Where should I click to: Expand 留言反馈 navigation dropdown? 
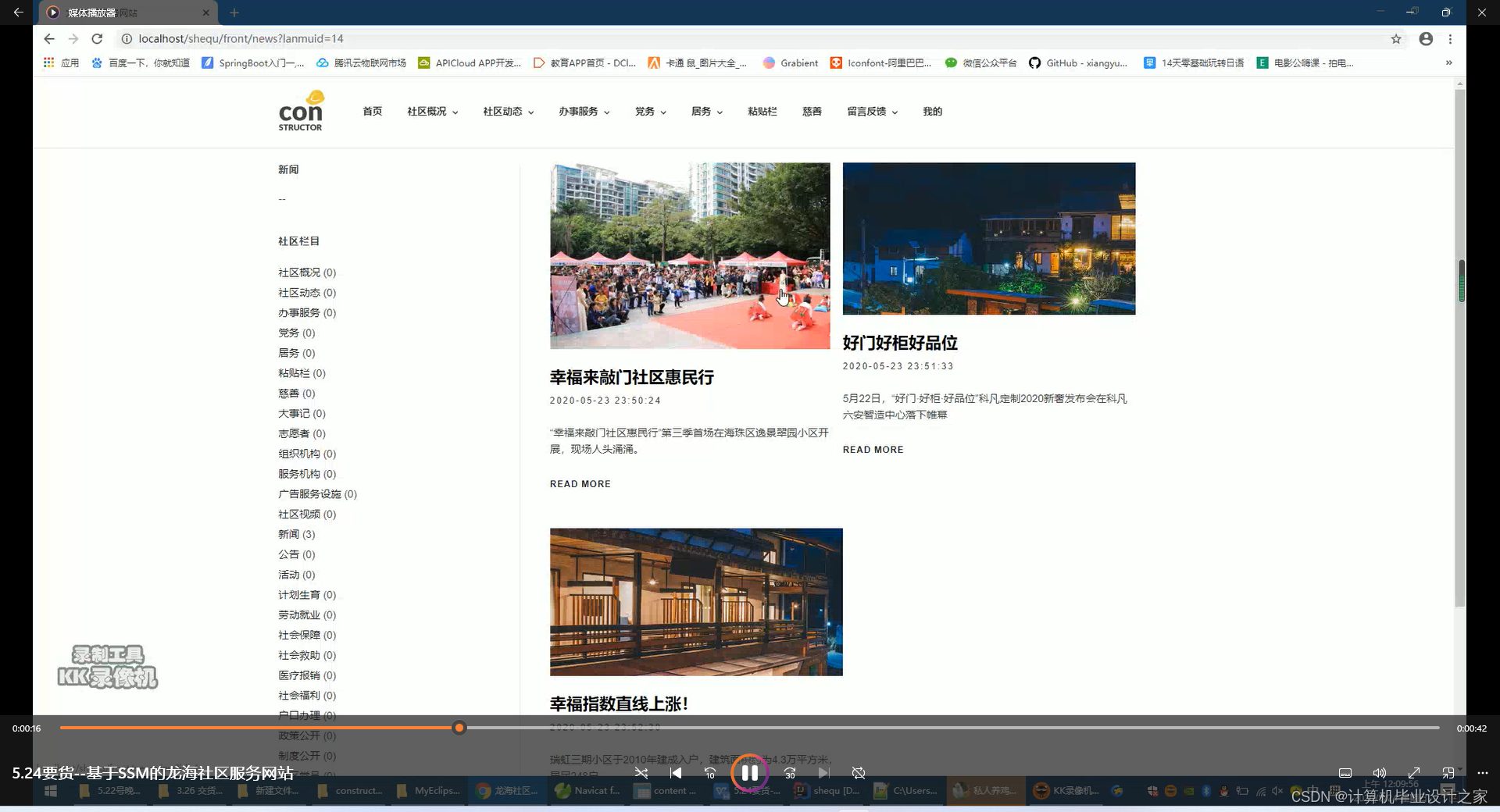pos(872,111)
